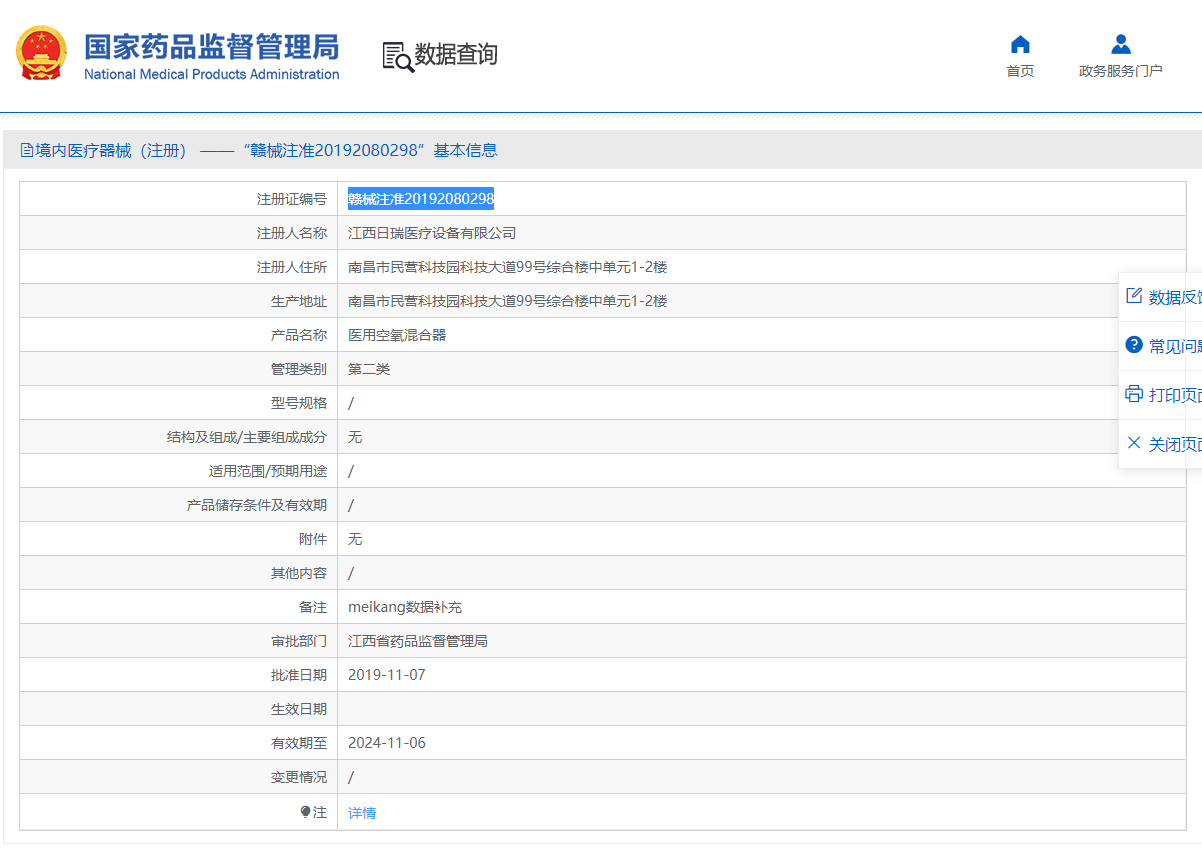This screenshot has height=853, width=1202.
Task: Click the 数据反馈 edit icon
Action: tap(1134, 296)
